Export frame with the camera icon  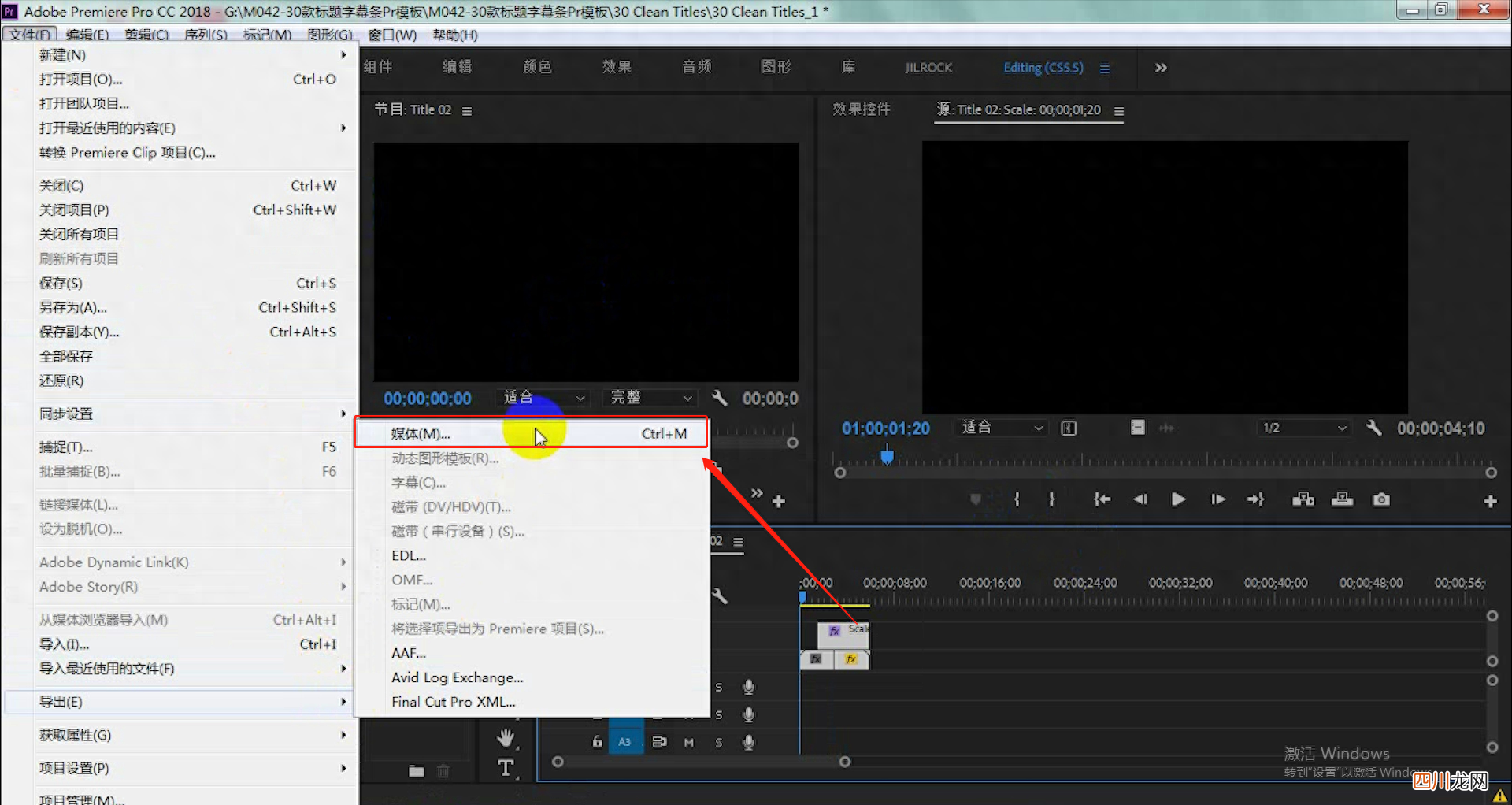(1381, 499)
